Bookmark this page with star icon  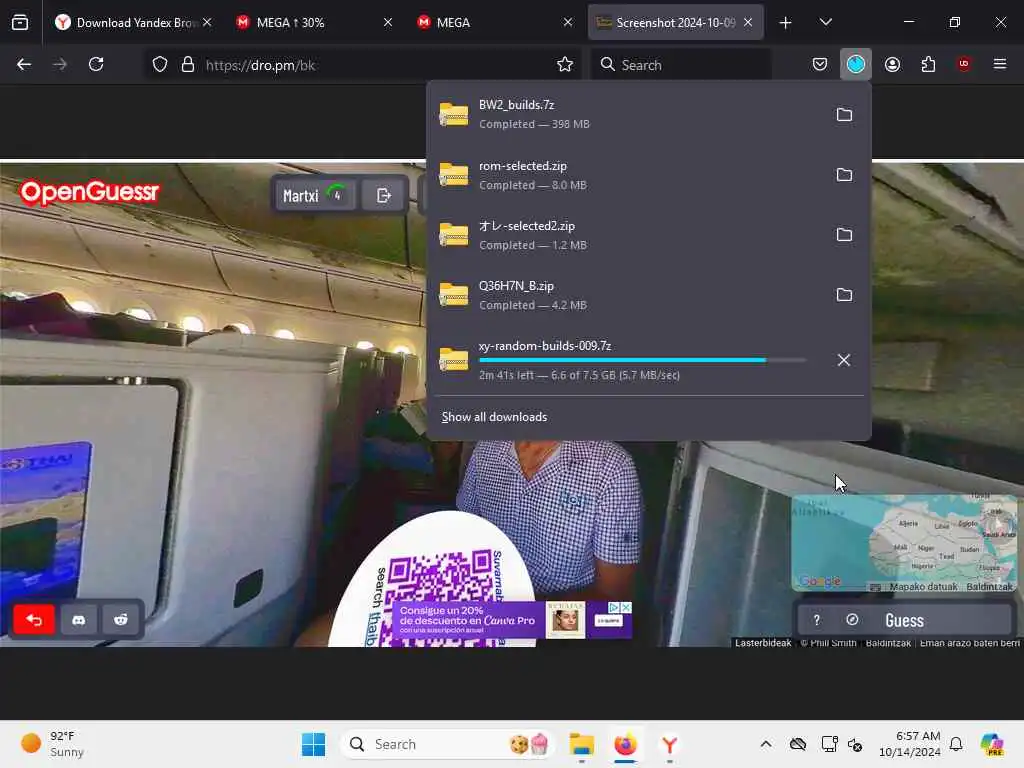(x=565, y=65)
